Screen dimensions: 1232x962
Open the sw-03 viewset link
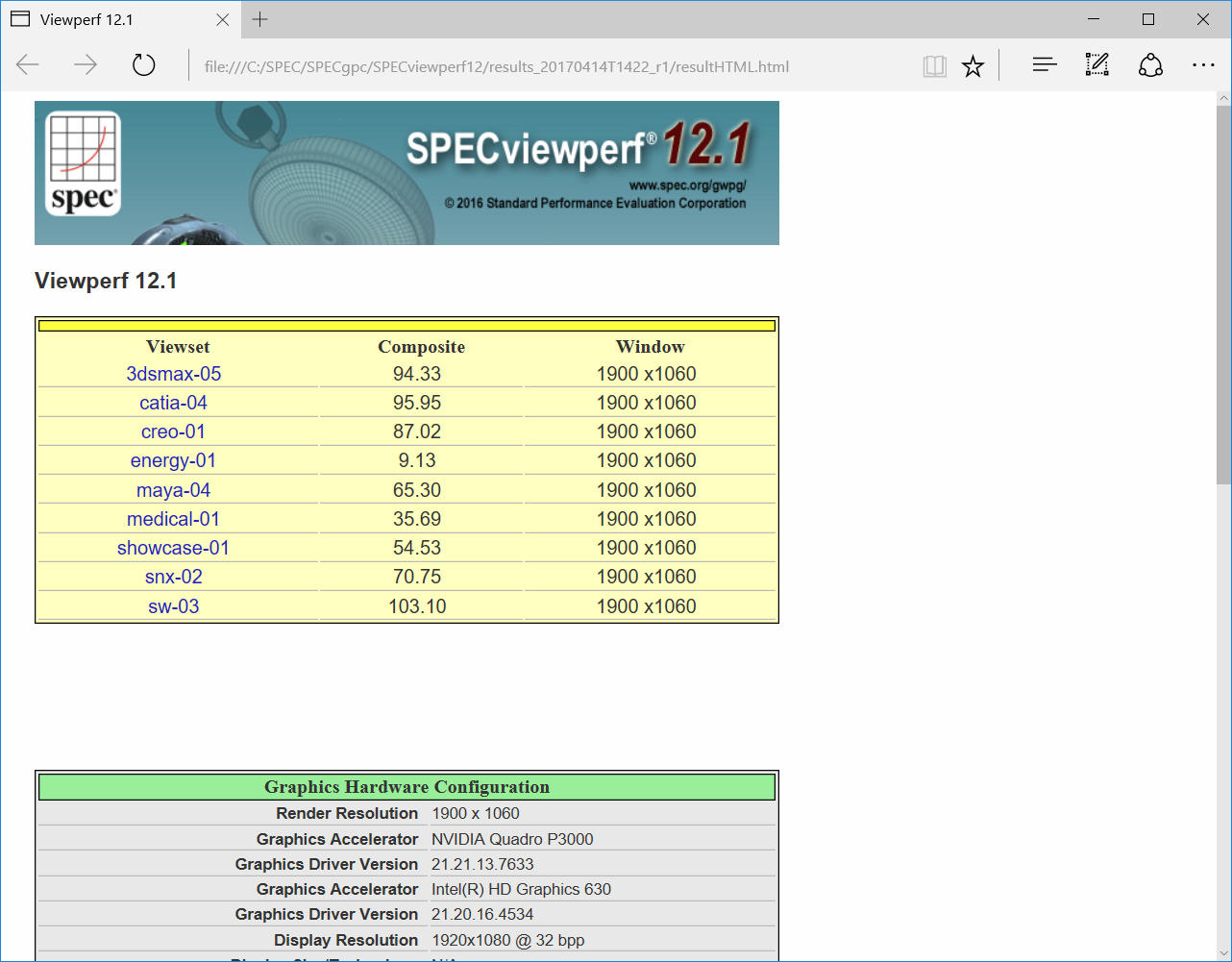174,606
